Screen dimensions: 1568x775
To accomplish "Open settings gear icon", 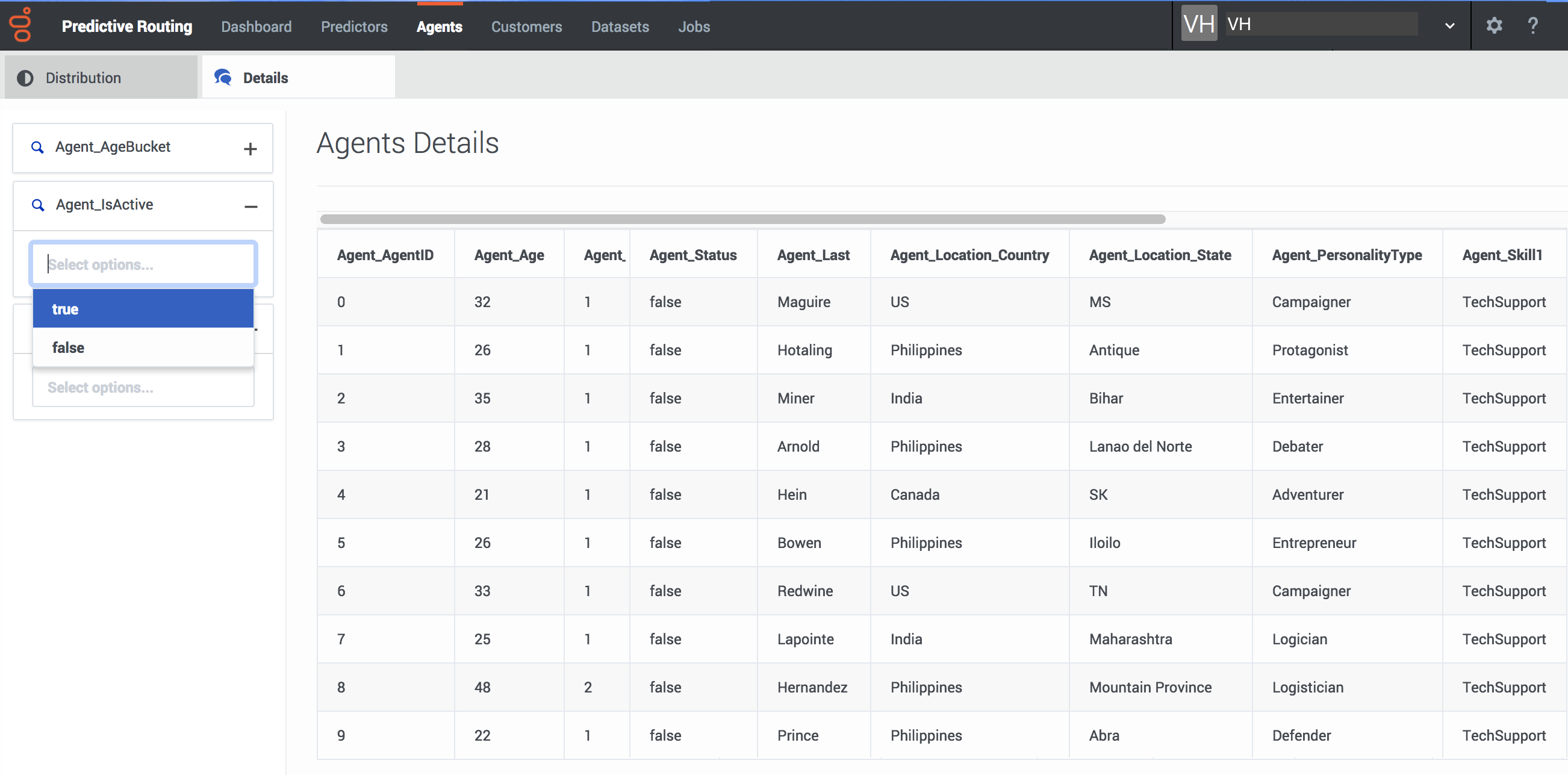I will click(x=1494, y=25).
